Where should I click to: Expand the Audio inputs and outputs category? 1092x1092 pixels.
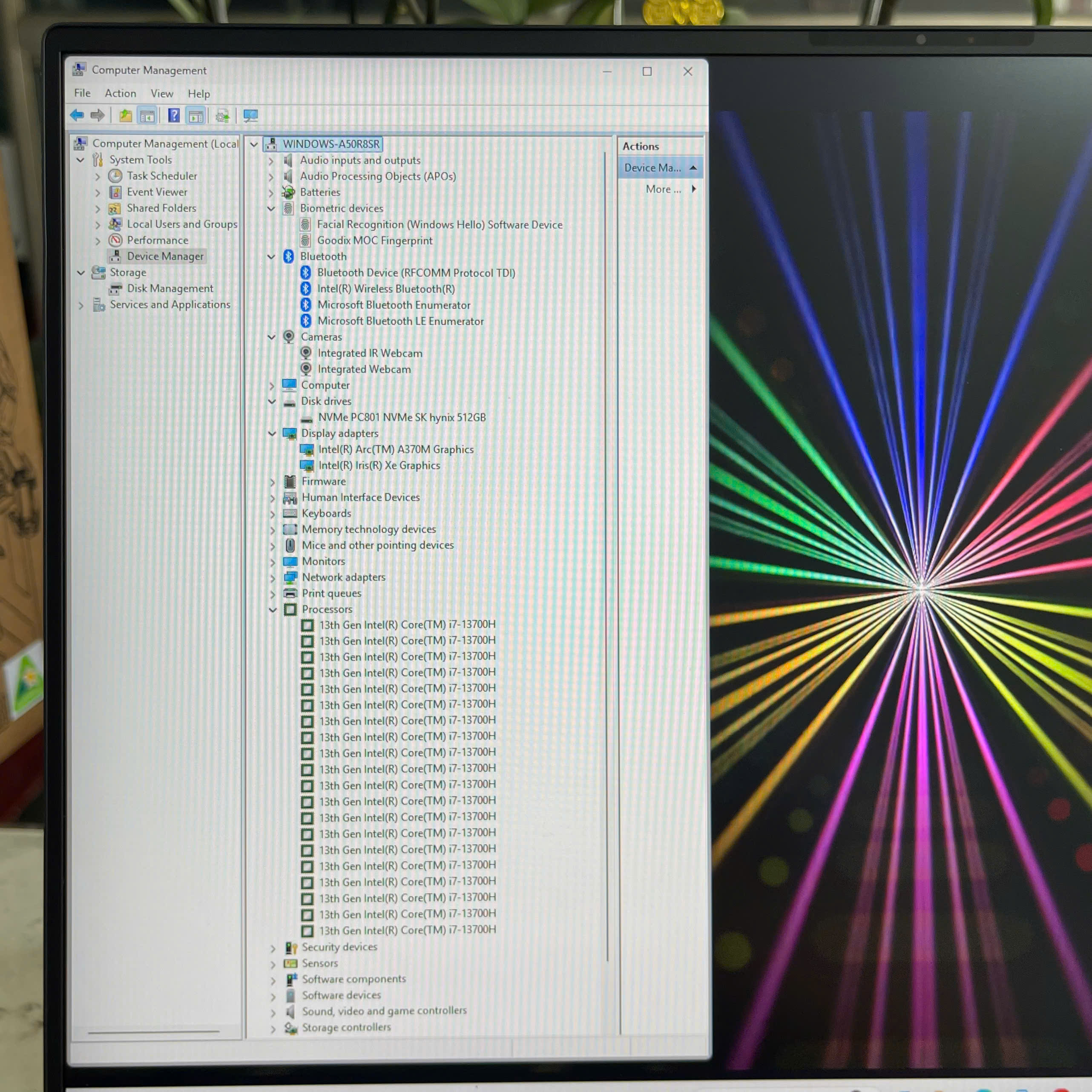point(271,161)
